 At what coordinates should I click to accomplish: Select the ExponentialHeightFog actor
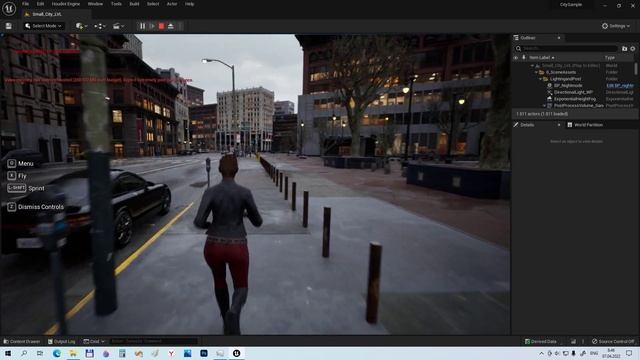575,99
